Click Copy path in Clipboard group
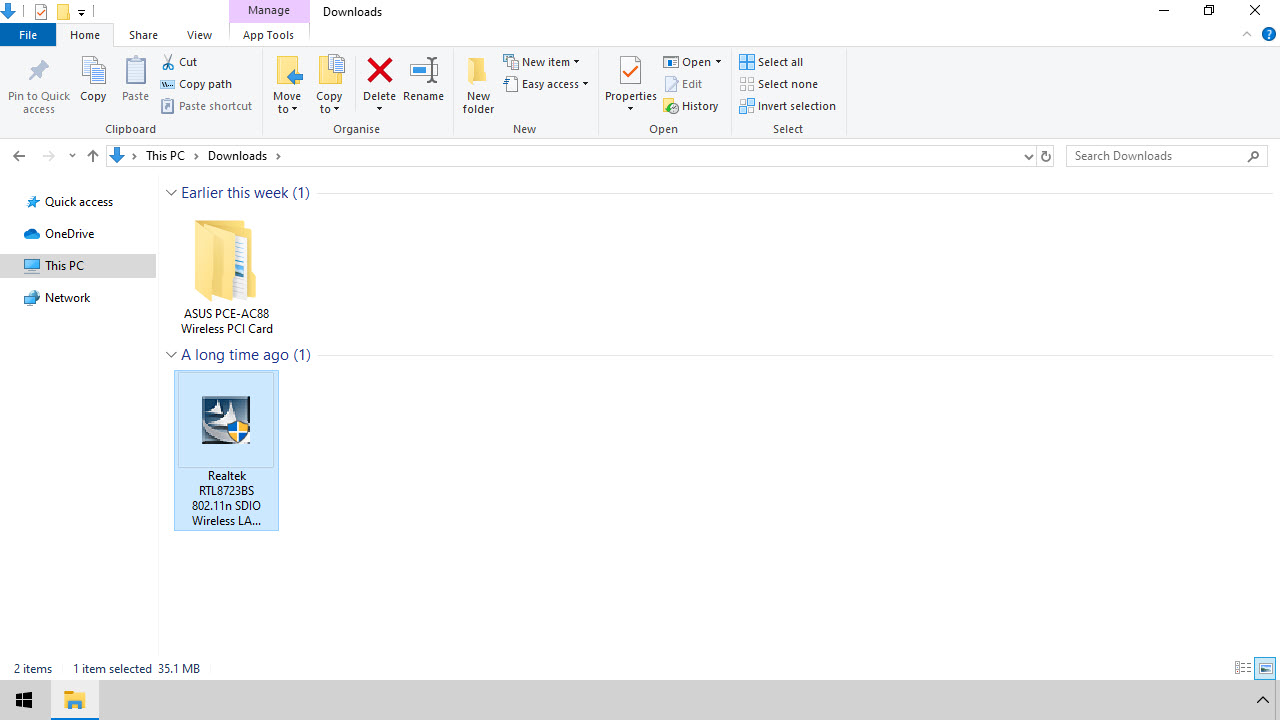 coord(197,84)
